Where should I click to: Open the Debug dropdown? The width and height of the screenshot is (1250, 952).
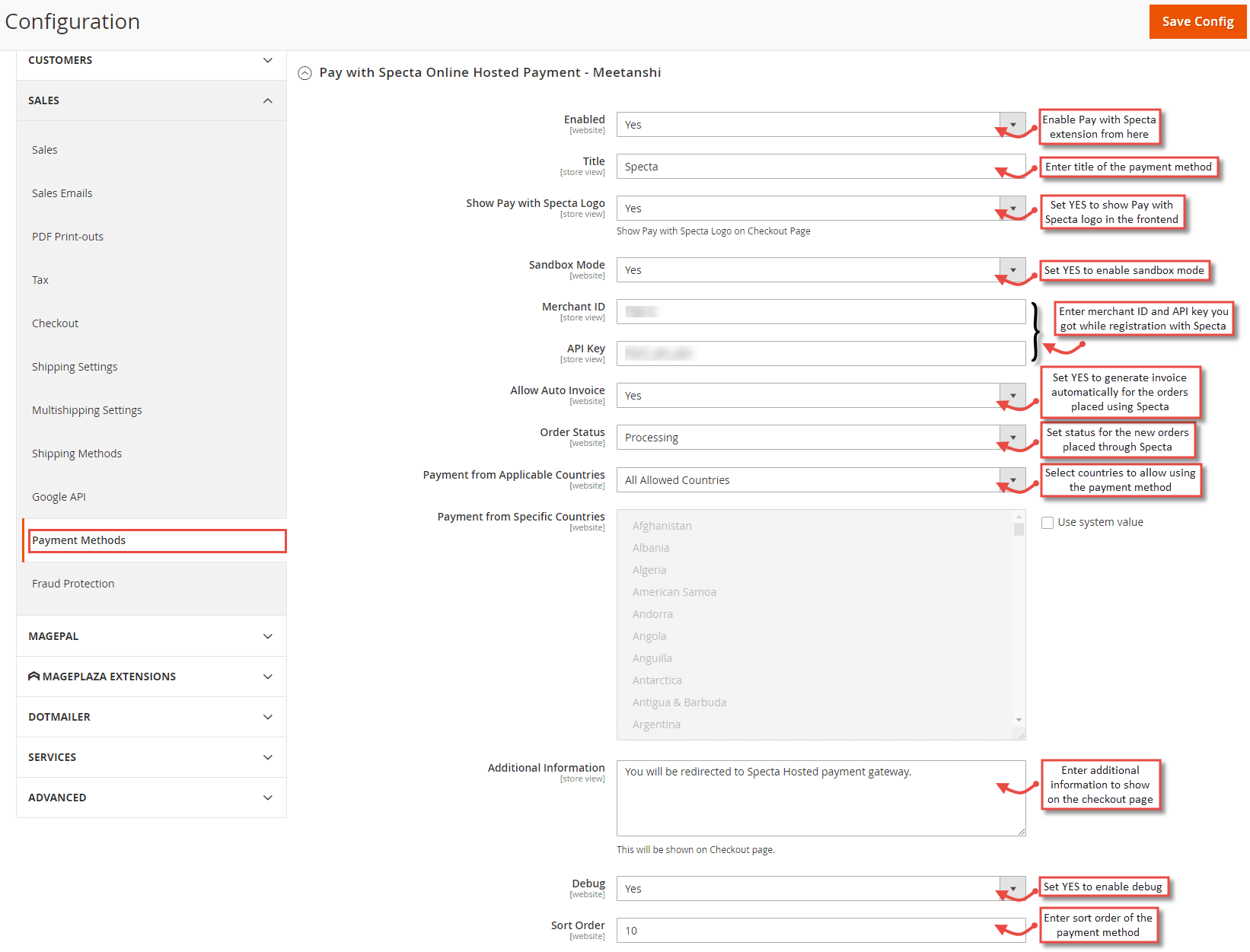click(1012, 888)
